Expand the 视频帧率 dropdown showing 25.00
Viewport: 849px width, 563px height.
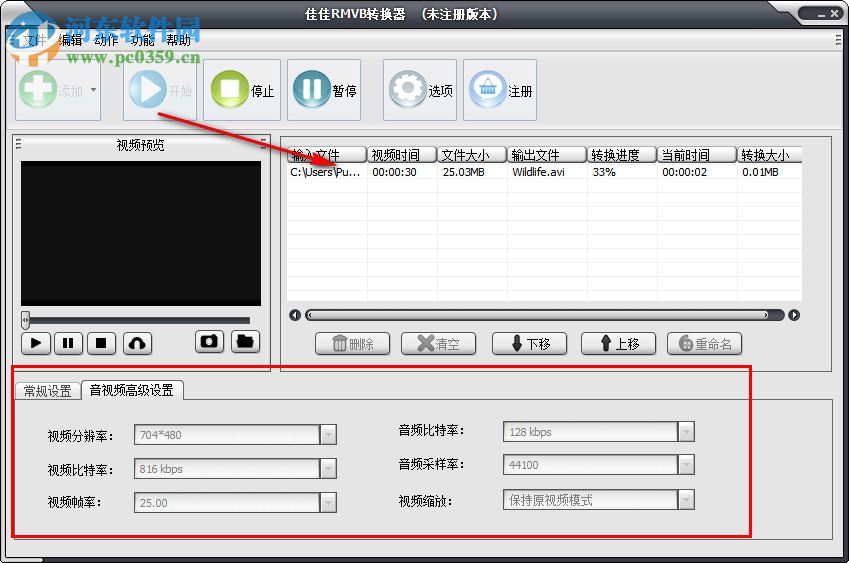pyautogui.click(x=328, y=502)
